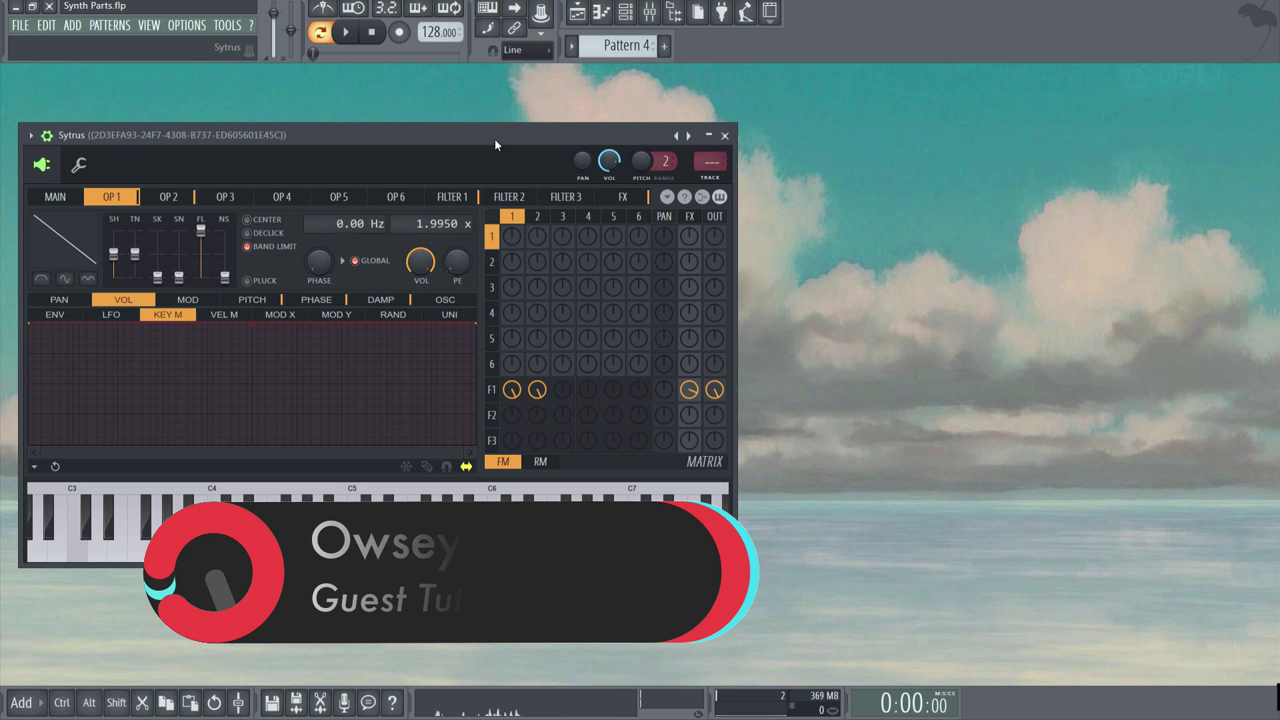Toggle the GLOBAL phase option
Image resolution: width=1280 pixels, height=720 pixels.
coord(355,261)
